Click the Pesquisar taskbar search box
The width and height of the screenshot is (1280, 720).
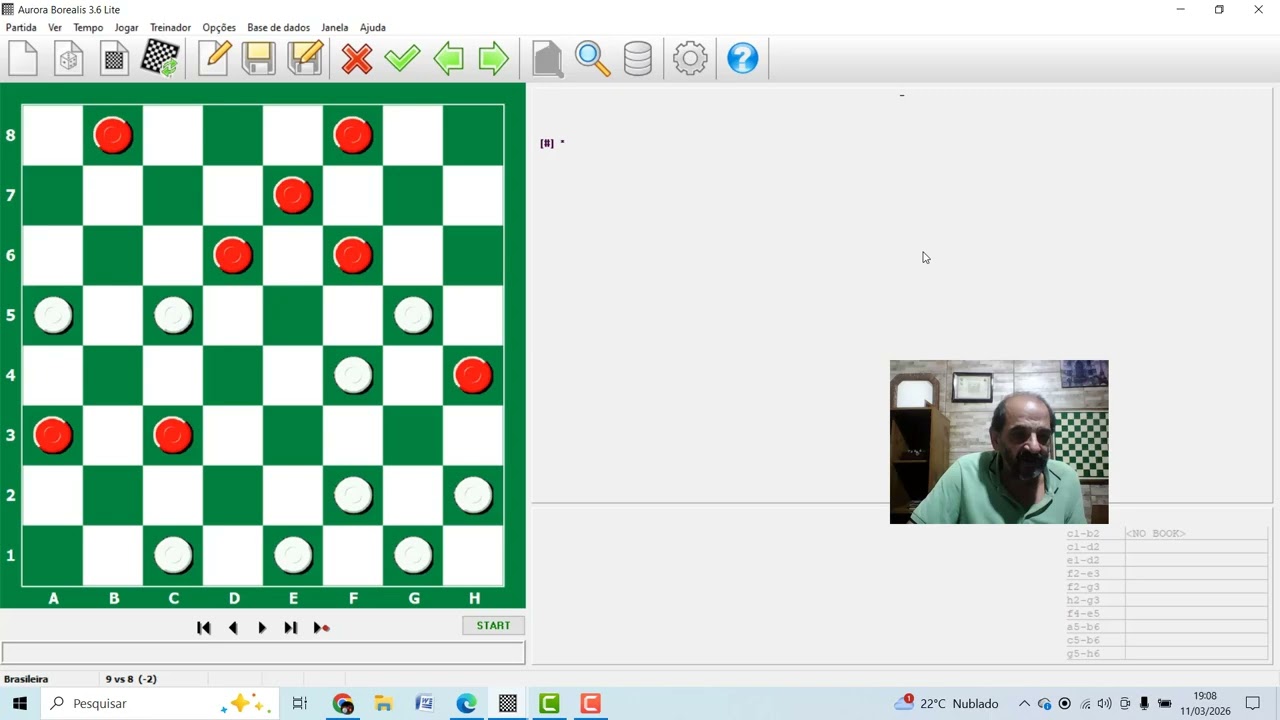tap(160, 704)
